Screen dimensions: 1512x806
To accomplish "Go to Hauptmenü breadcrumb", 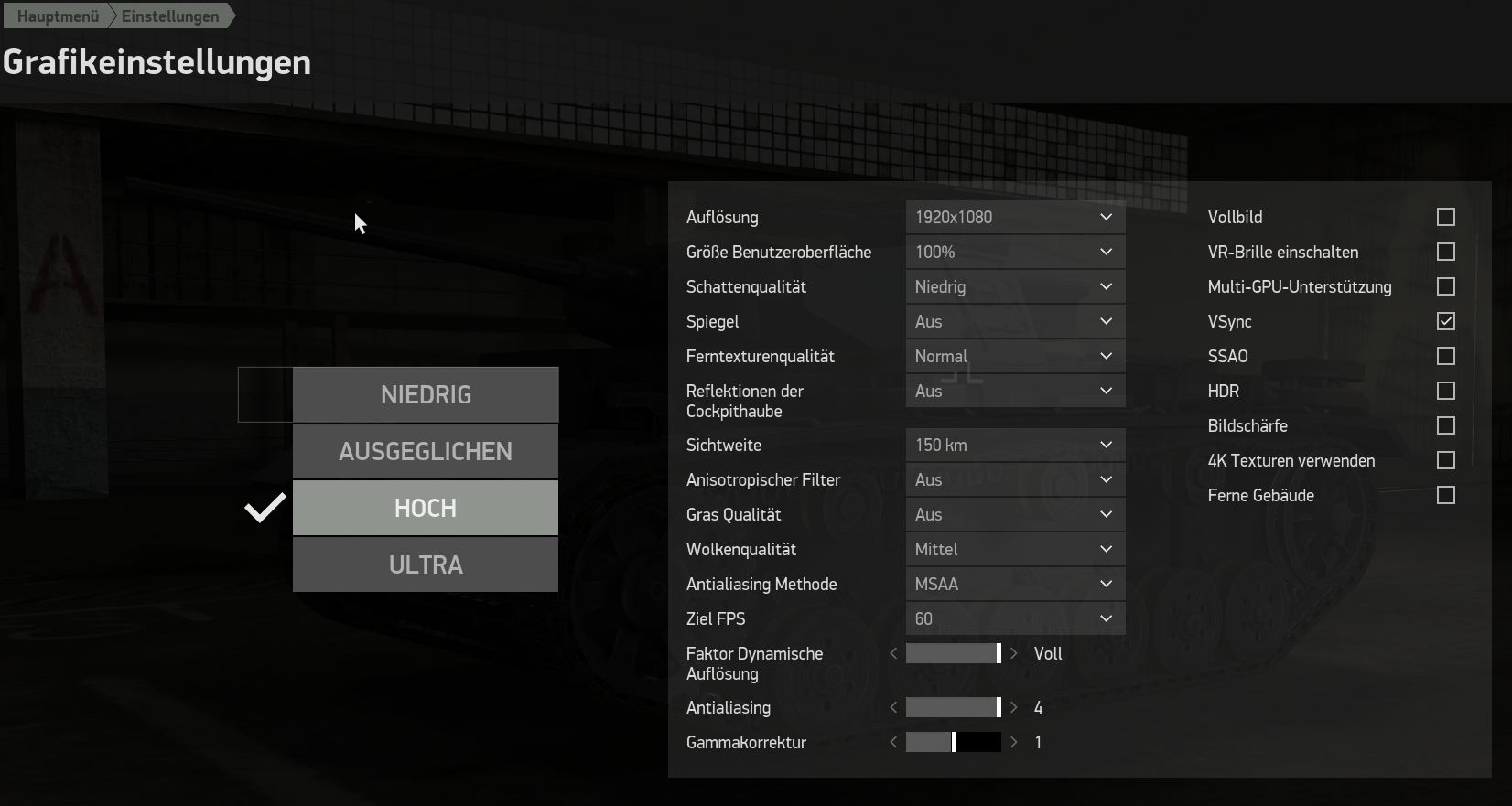I will tap(58, 16).
